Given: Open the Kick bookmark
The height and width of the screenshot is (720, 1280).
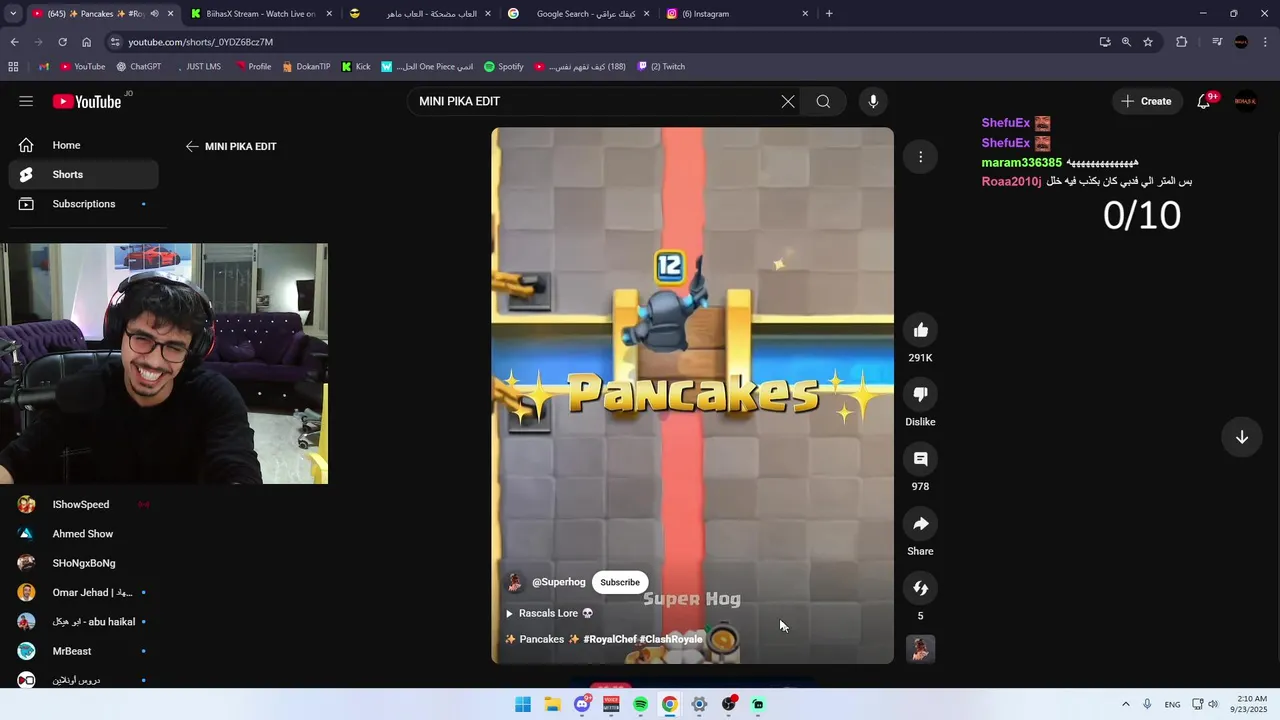Looking at the screenshot, I should coord(356,67).
